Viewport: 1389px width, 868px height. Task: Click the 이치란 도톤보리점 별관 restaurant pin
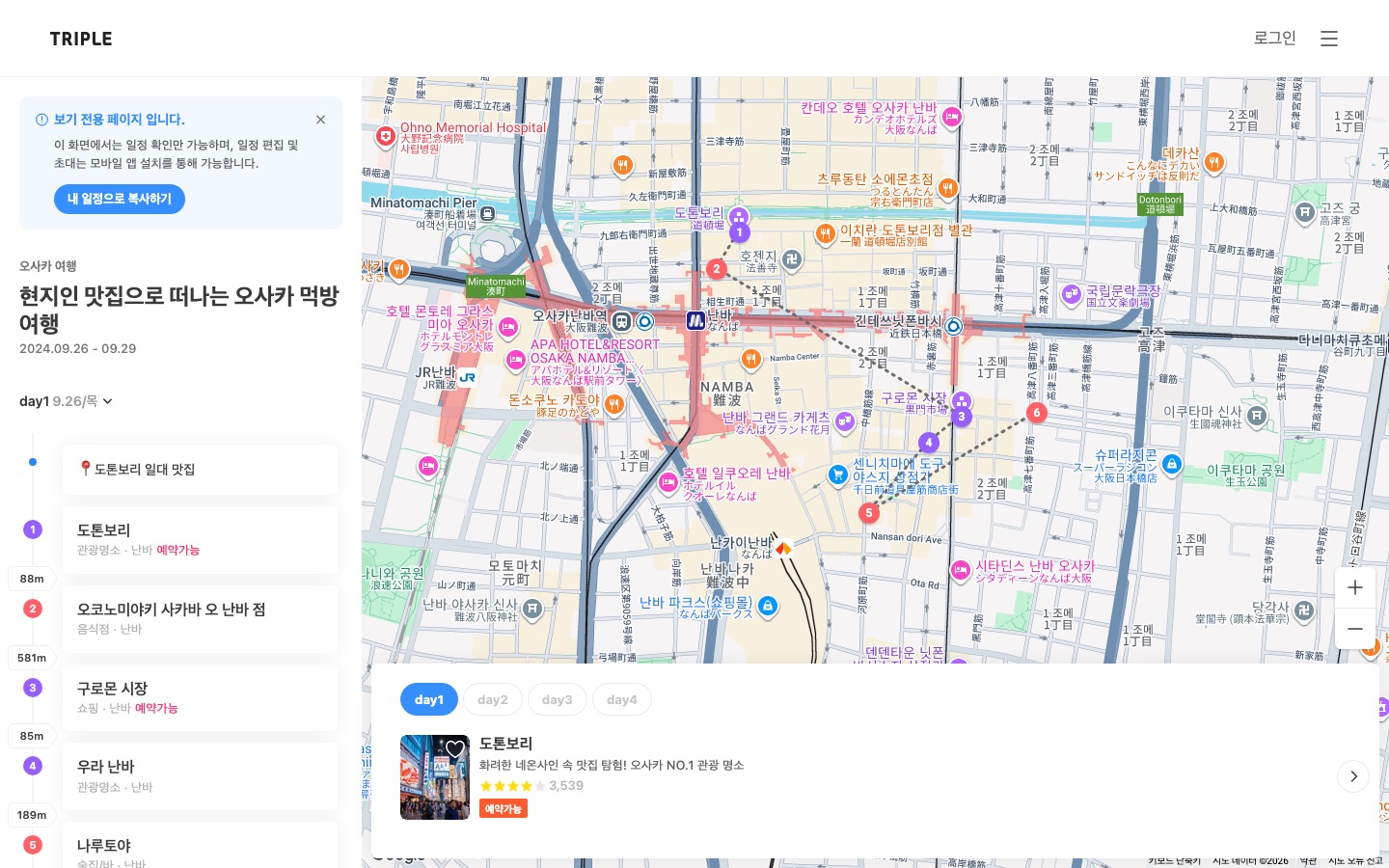click(825, 233)
